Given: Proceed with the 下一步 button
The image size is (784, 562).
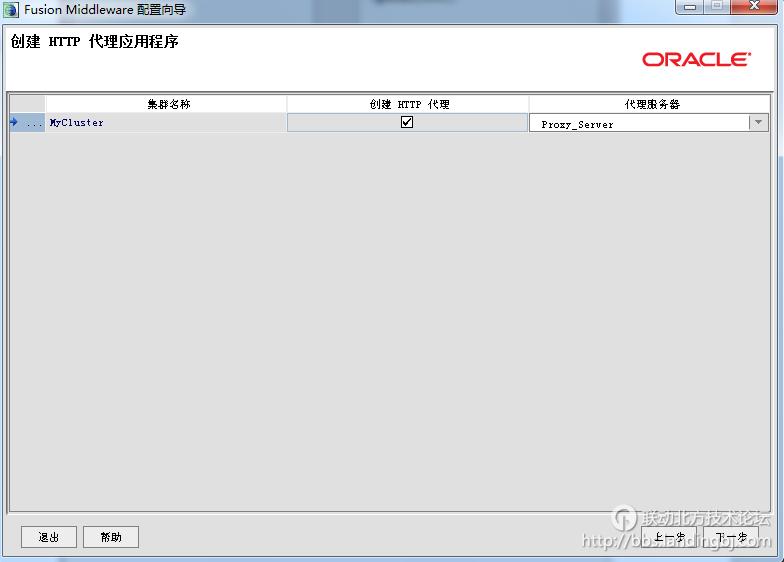Looking at the screenshot, I should click(730, 537).
